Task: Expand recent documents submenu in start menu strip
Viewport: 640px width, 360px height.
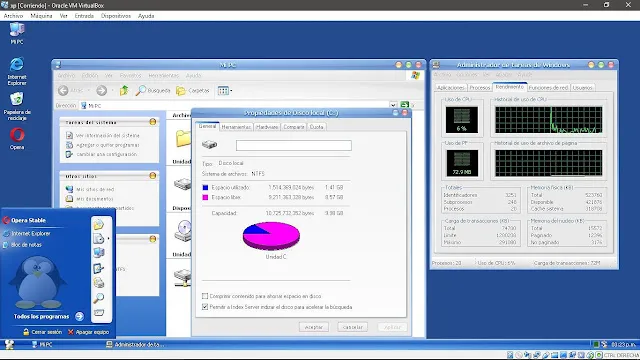Action: (x=108, y=238)
